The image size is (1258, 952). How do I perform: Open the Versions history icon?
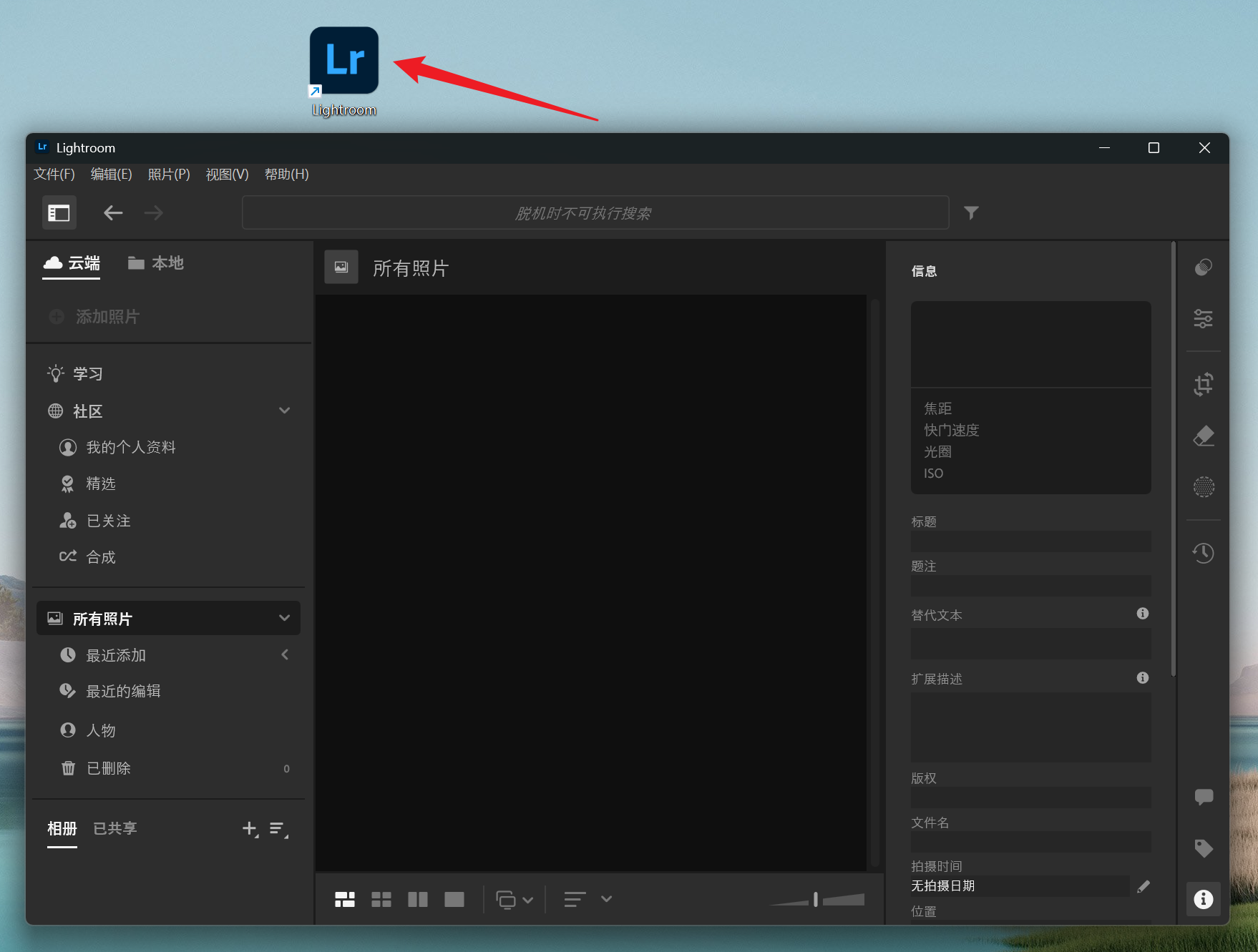tap(1204, 553)
